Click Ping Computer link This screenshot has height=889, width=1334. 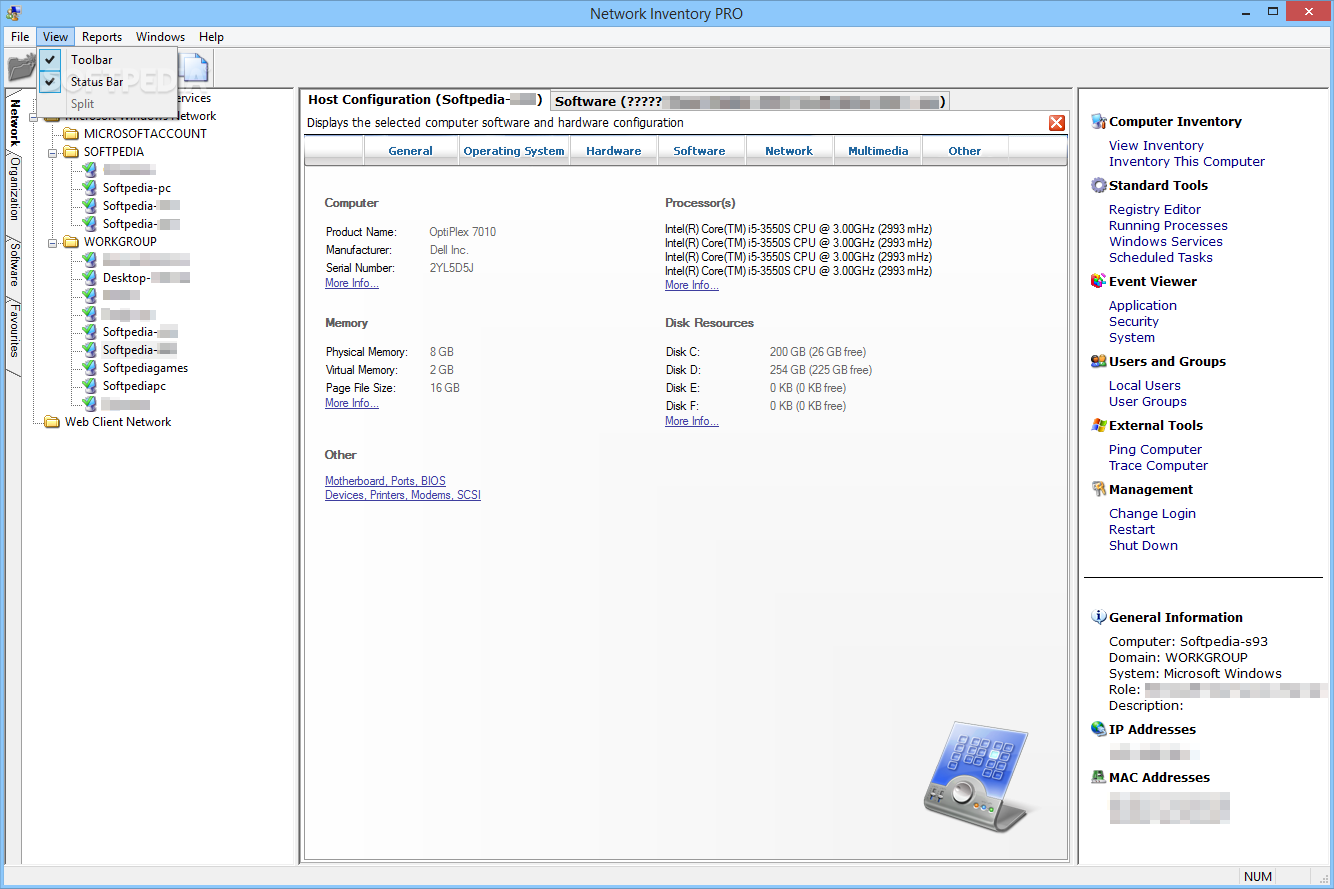tap(1156, 450)
